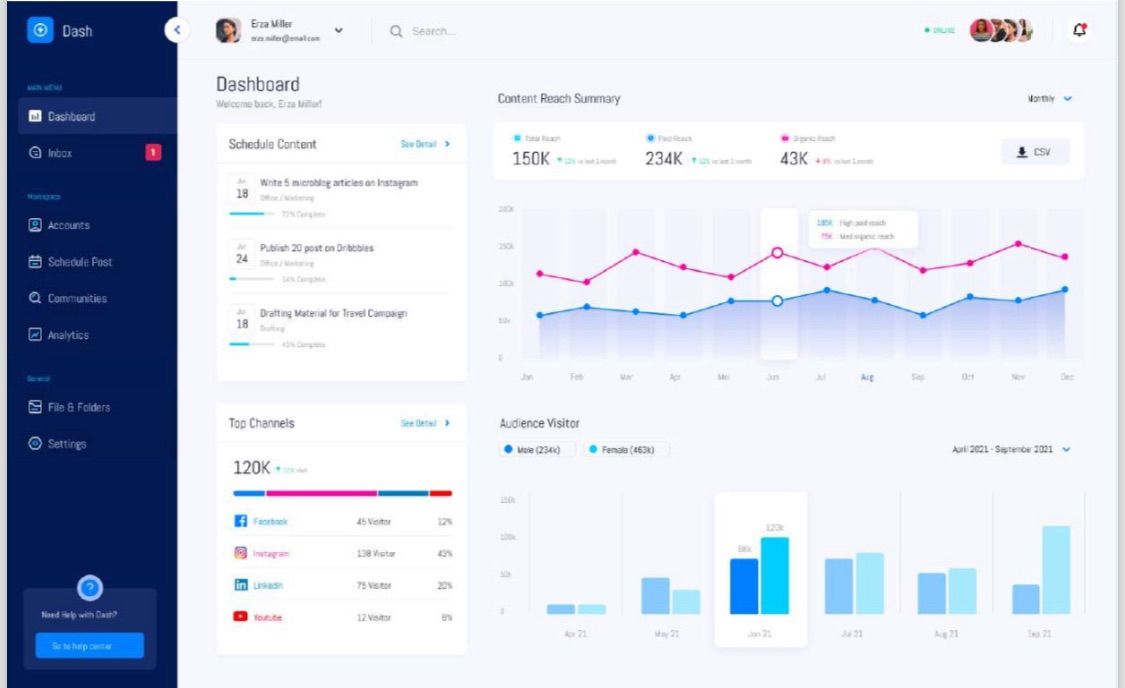Click the Instagram channel icon
This screenshot has height=688, width=1125.
[240, 553]
